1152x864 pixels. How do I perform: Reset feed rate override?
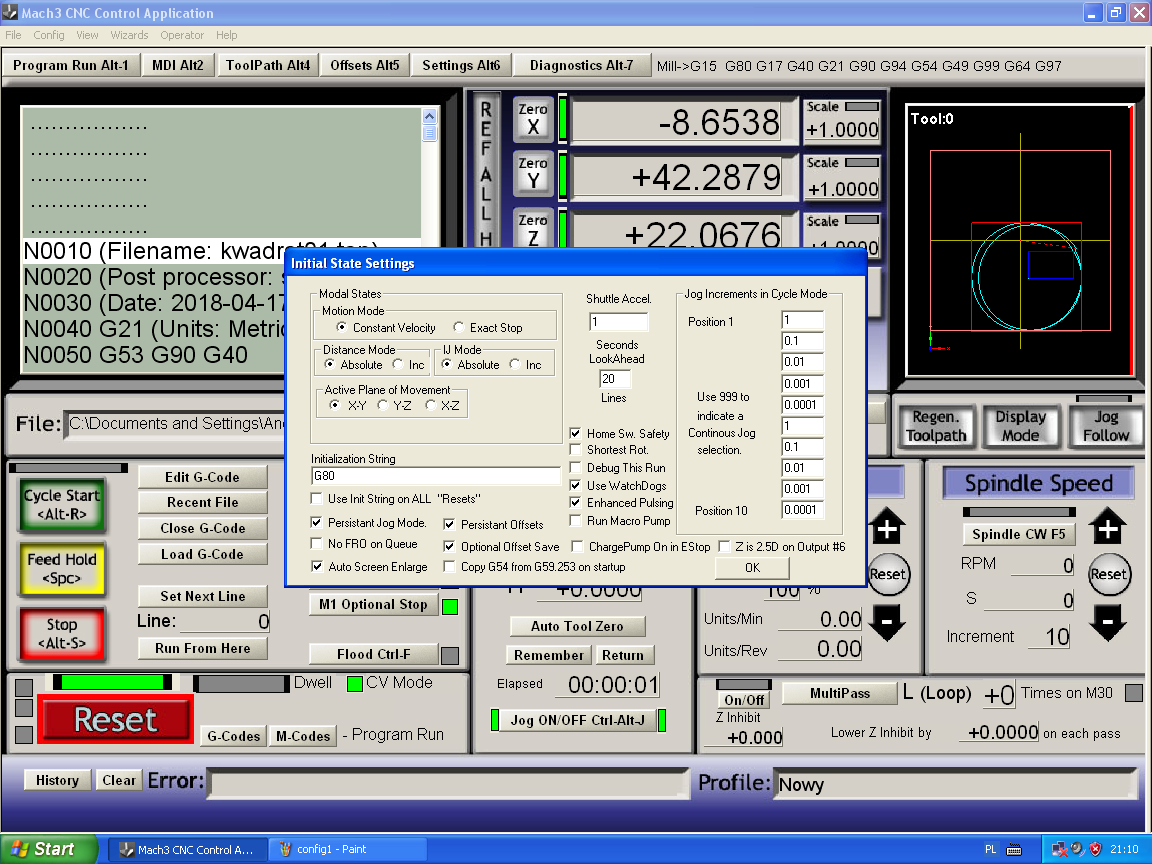pyautogui.click(x=888, y=575)
